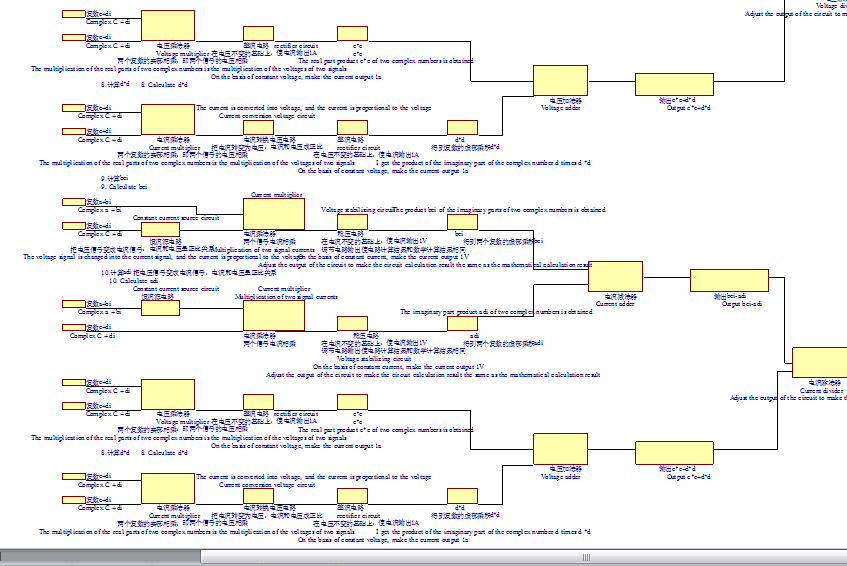
Task: Select the small bci output block
Action: coord(462,221)
